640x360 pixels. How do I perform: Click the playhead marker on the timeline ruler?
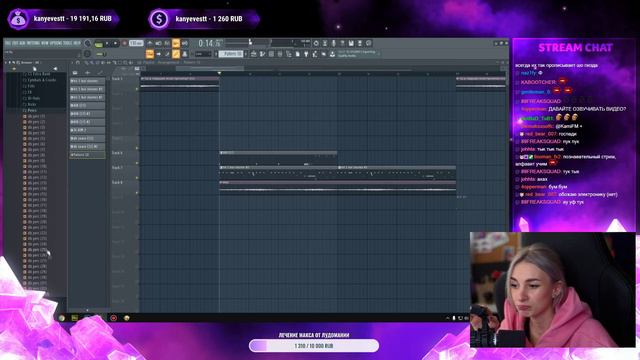pos(219,73)
